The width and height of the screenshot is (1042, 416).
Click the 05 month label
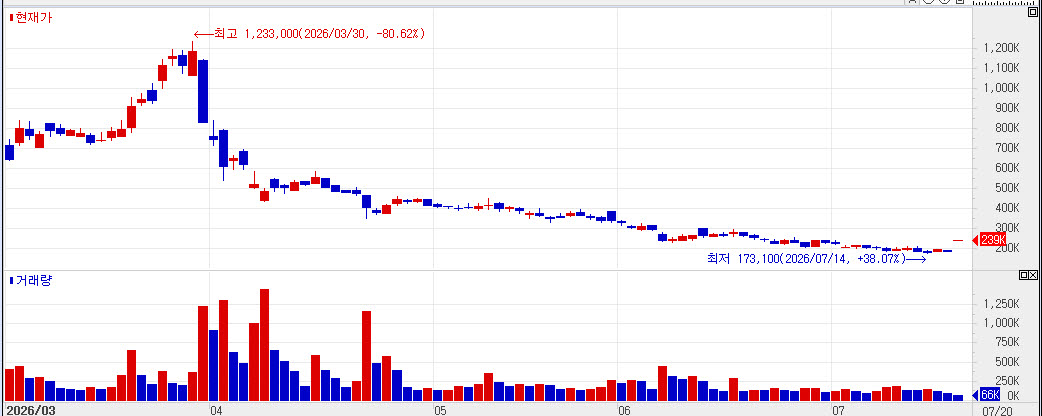[x=440, y=411]
